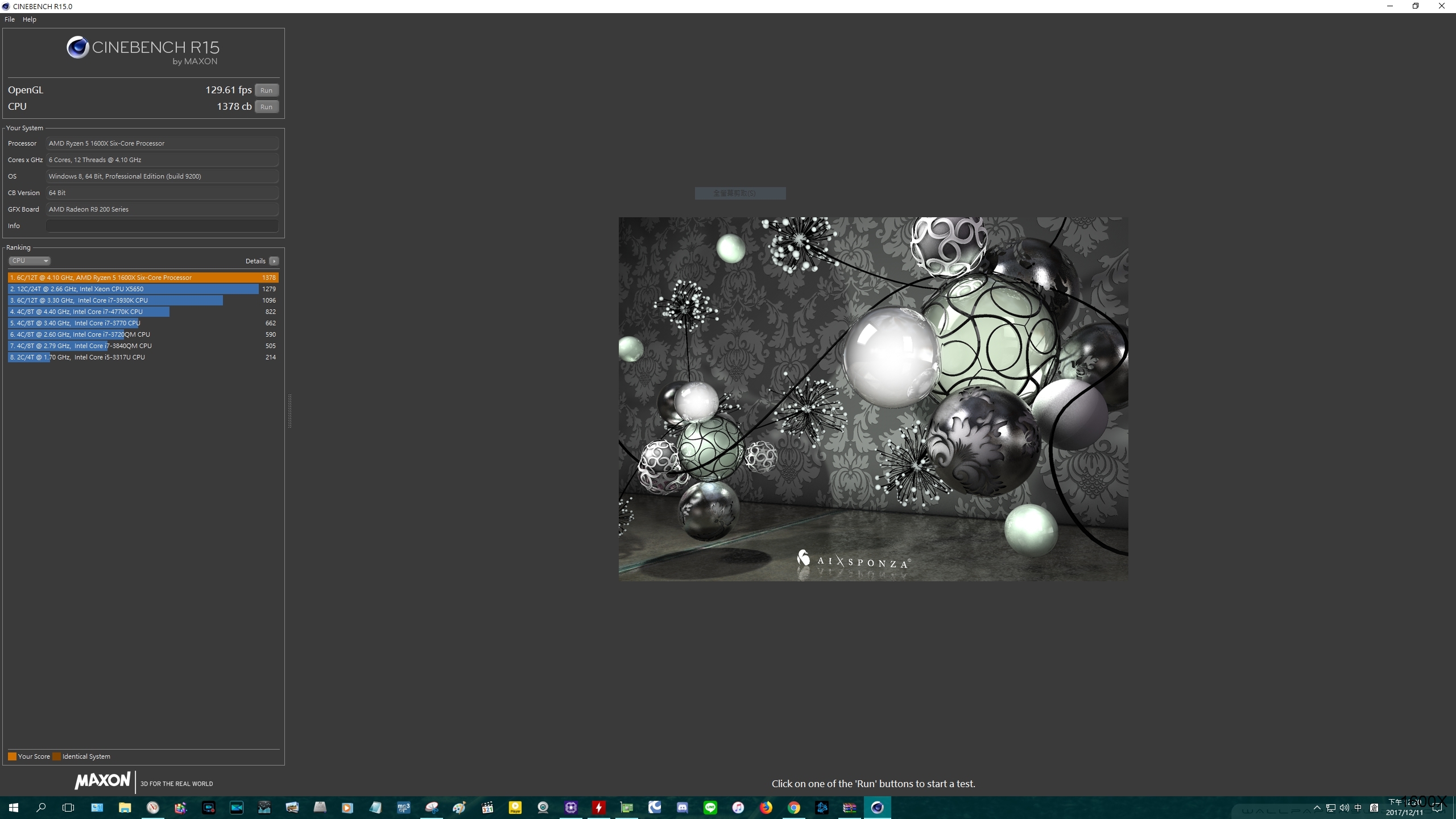The image size is (1456, 819).
Task: Open Discord from the taskbar
Action: 682,808
